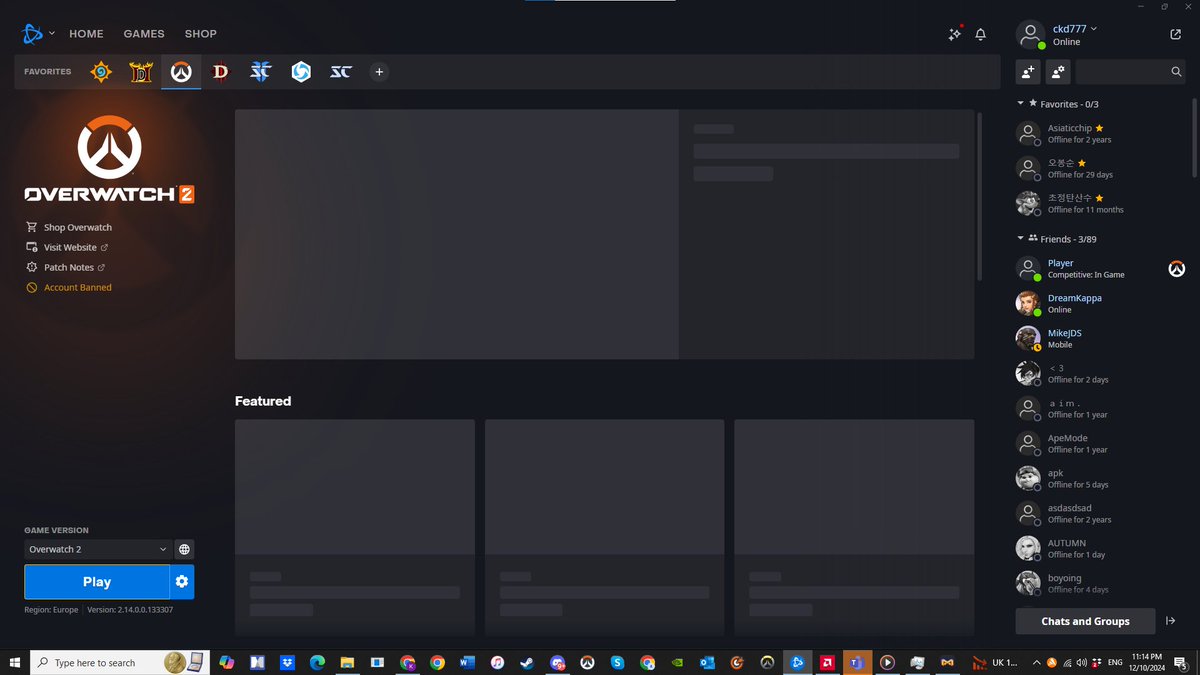Select the Overwatch favorites tab icon

click(x=181, y=72)
